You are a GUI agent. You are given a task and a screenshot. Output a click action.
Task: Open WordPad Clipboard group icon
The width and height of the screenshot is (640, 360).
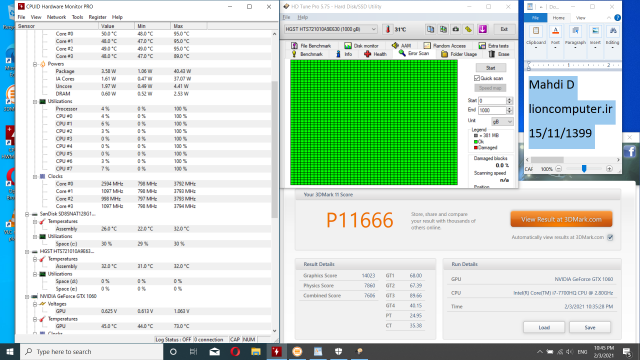536,31
